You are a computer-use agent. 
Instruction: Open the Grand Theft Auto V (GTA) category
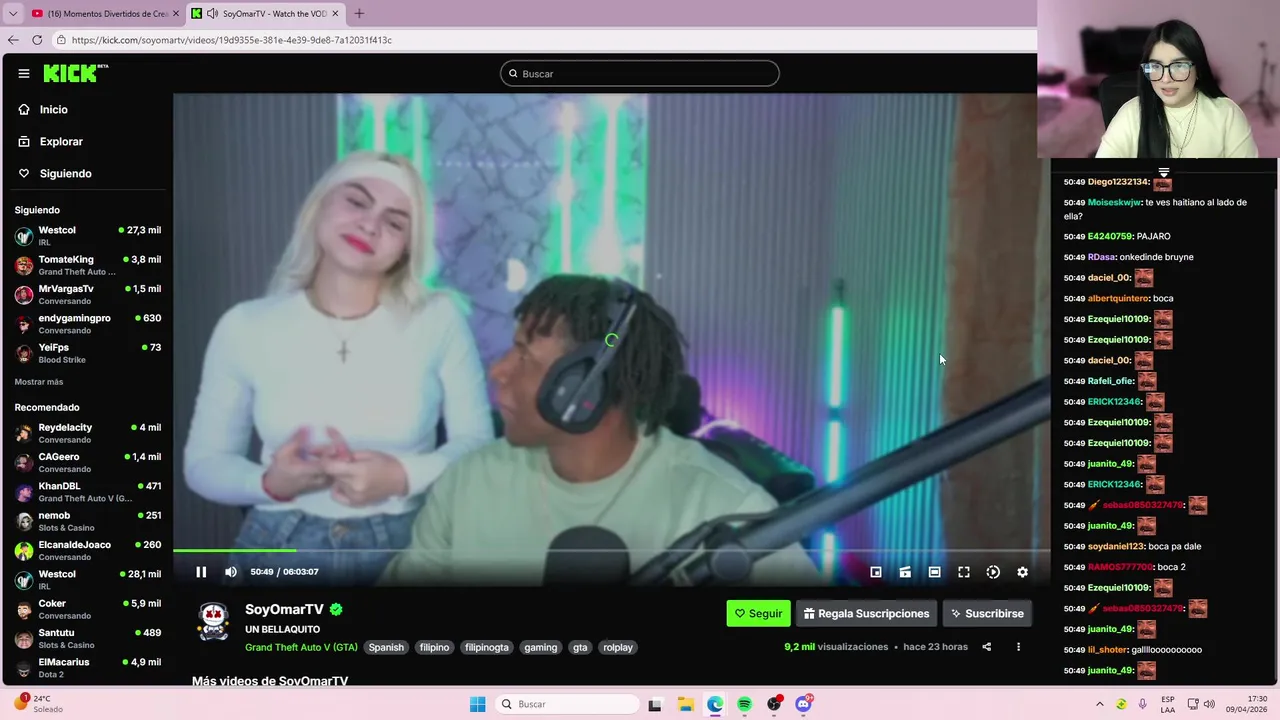[x=301, y=647]
